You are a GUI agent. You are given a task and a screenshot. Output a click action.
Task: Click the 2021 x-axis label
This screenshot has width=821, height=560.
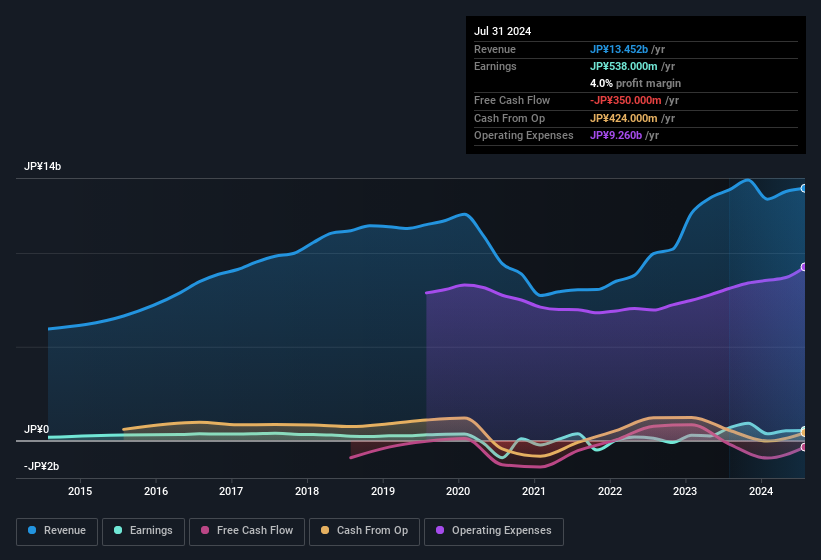pos(534,491)
